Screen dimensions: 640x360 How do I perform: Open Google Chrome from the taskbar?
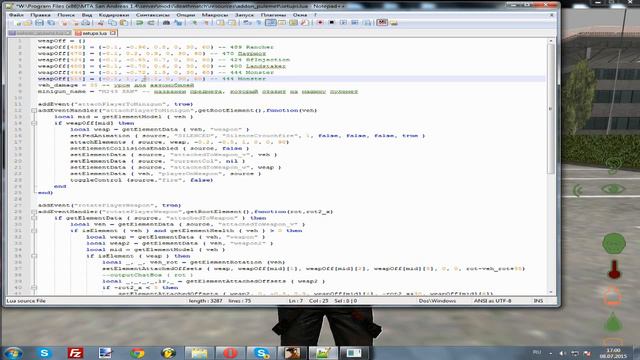138,353
